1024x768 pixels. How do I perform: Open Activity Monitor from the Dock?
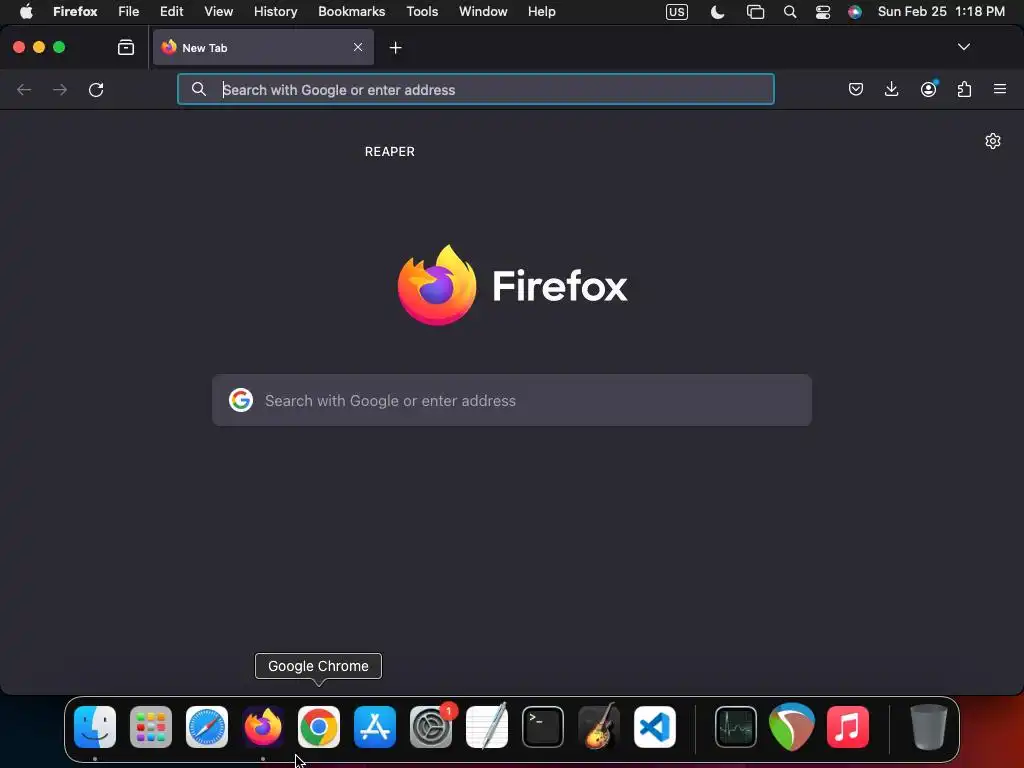tap(736, 727)
